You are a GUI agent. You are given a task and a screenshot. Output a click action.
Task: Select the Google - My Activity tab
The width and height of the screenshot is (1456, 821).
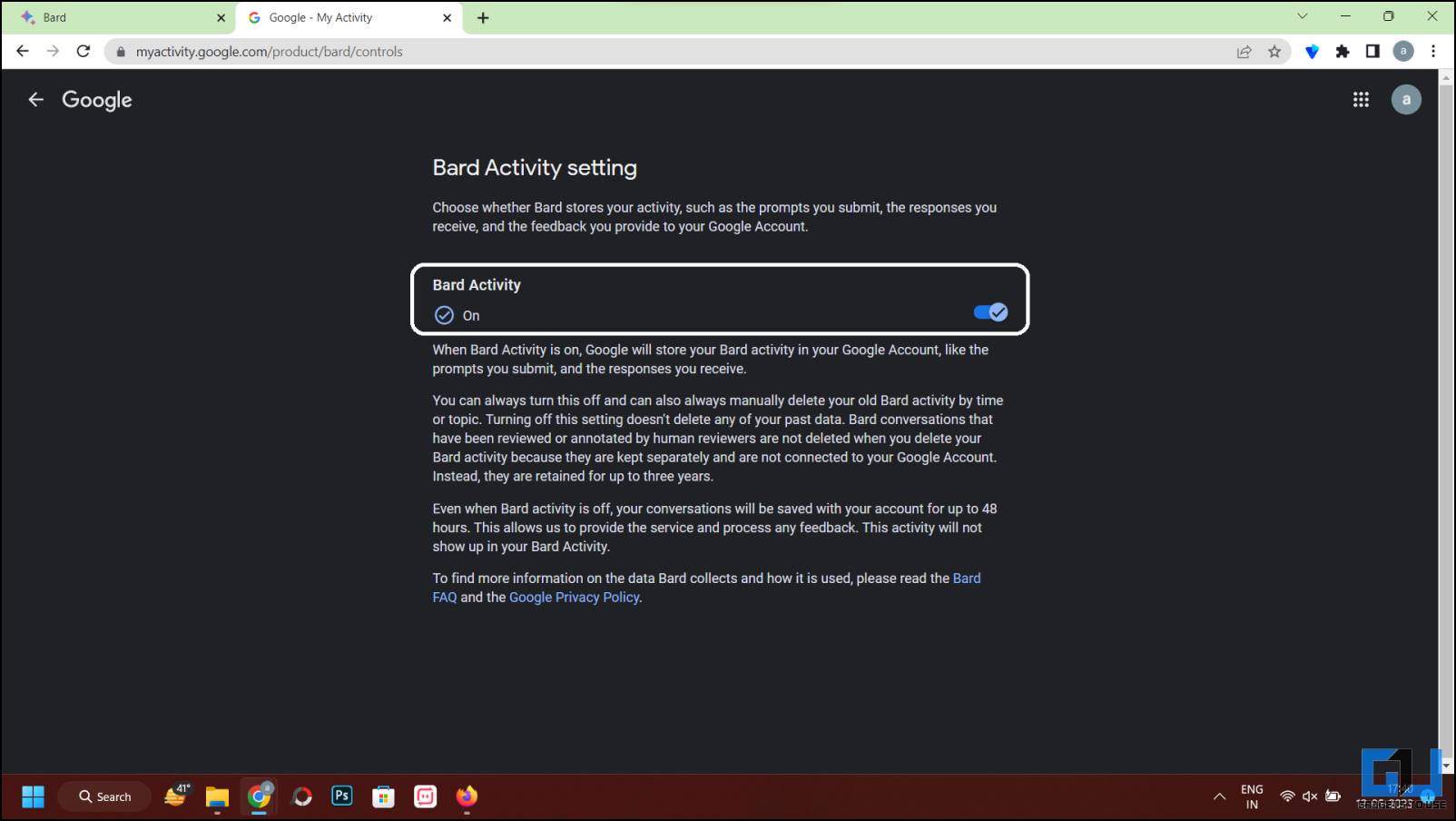[x=348, y=17]
